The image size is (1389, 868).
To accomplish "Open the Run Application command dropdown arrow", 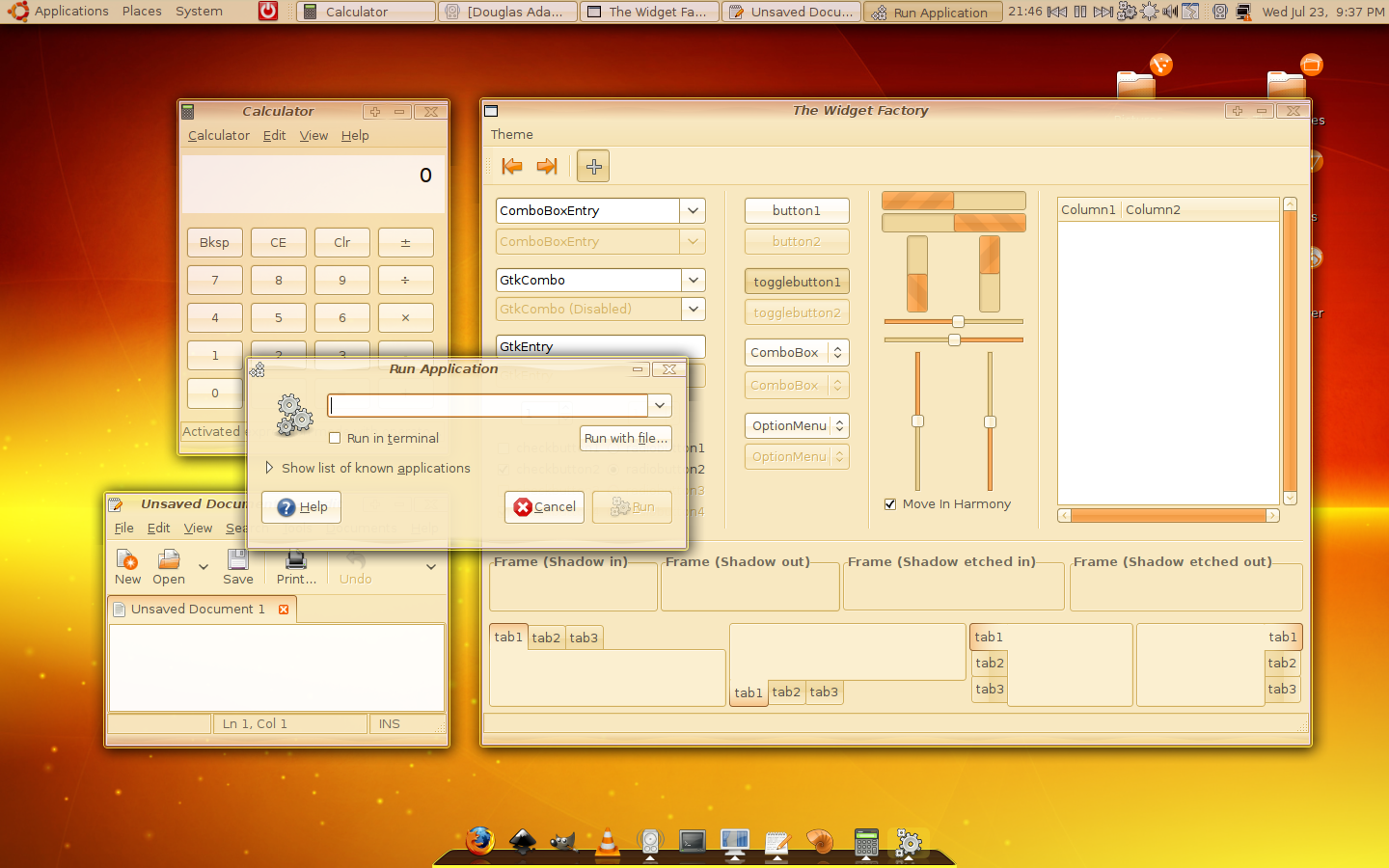I will [x=660, y=406].
